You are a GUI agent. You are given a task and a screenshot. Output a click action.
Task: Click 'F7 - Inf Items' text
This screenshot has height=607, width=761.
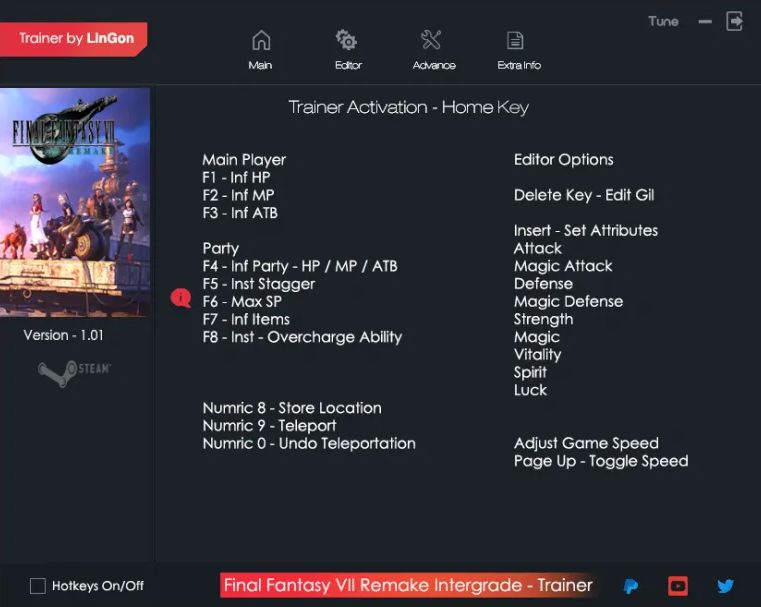click(246, 319)
